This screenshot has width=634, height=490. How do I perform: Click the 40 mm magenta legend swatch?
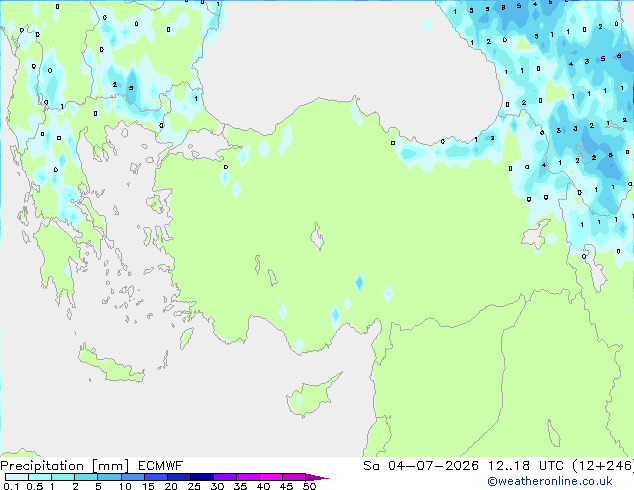(271, 477)
